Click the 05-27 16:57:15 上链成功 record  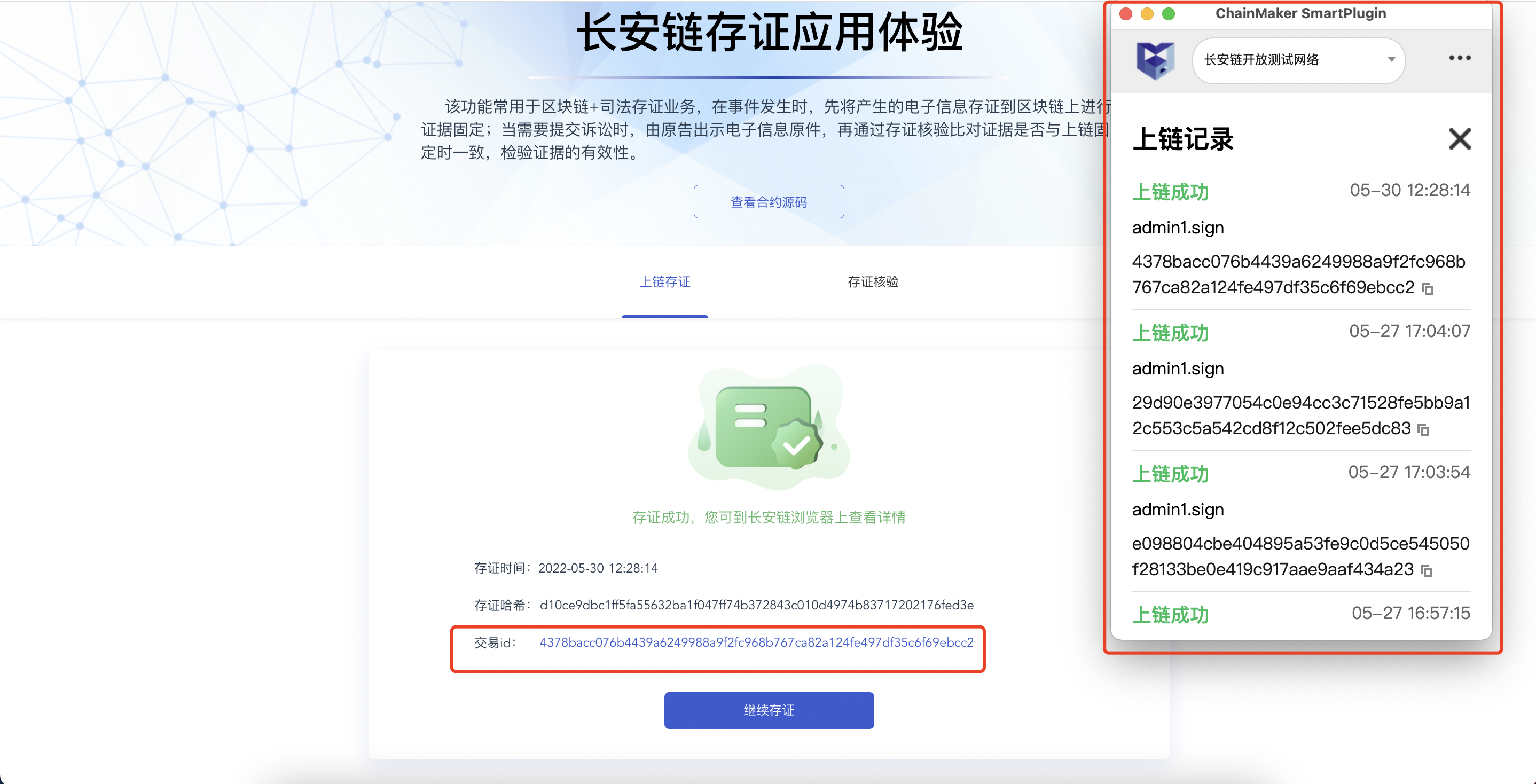pyautogui.click(x=1170, y=614)
